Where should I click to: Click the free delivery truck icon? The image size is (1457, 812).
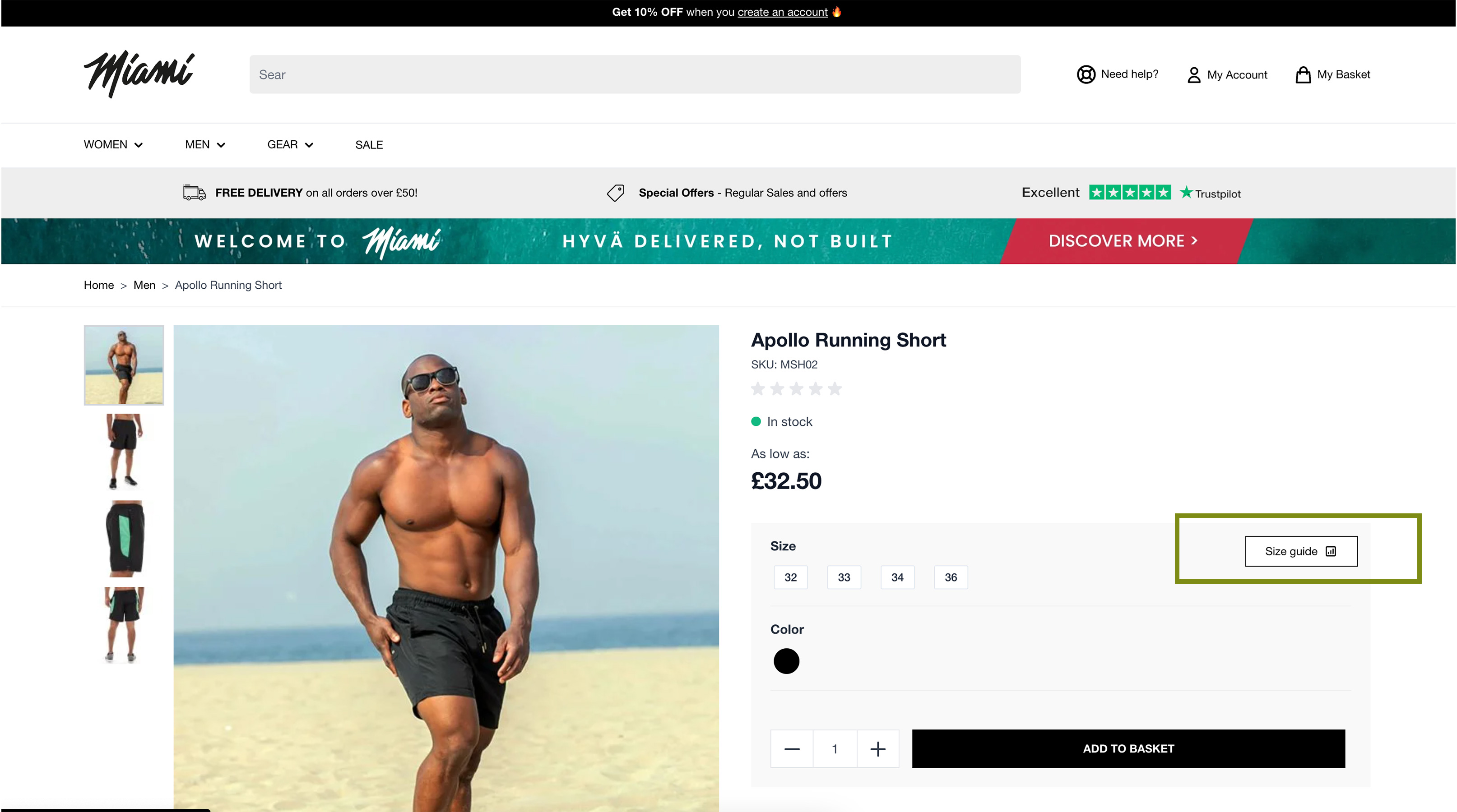[x=194, y=193]
